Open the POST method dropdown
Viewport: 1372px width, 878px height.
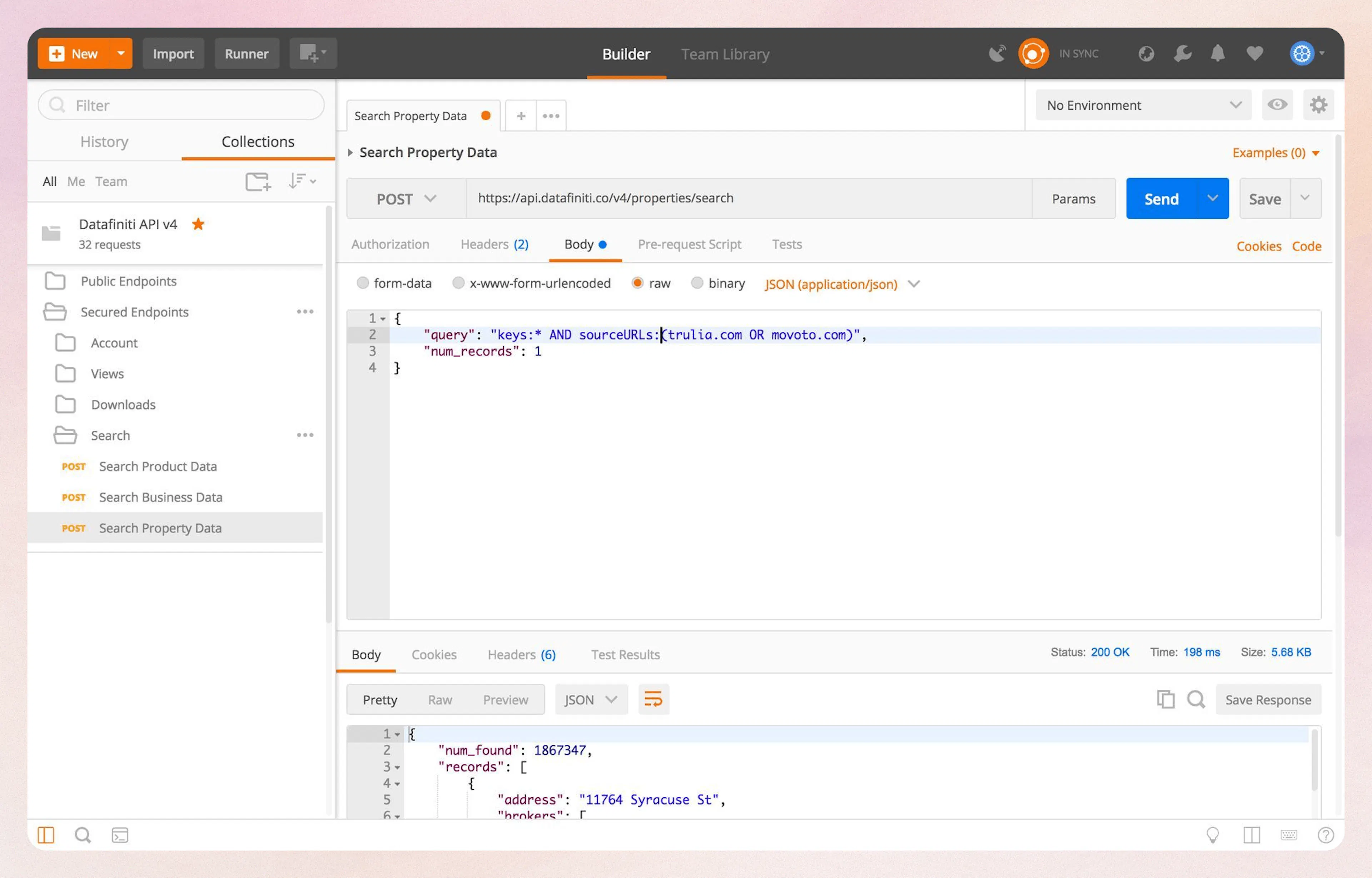pos(406,198)
